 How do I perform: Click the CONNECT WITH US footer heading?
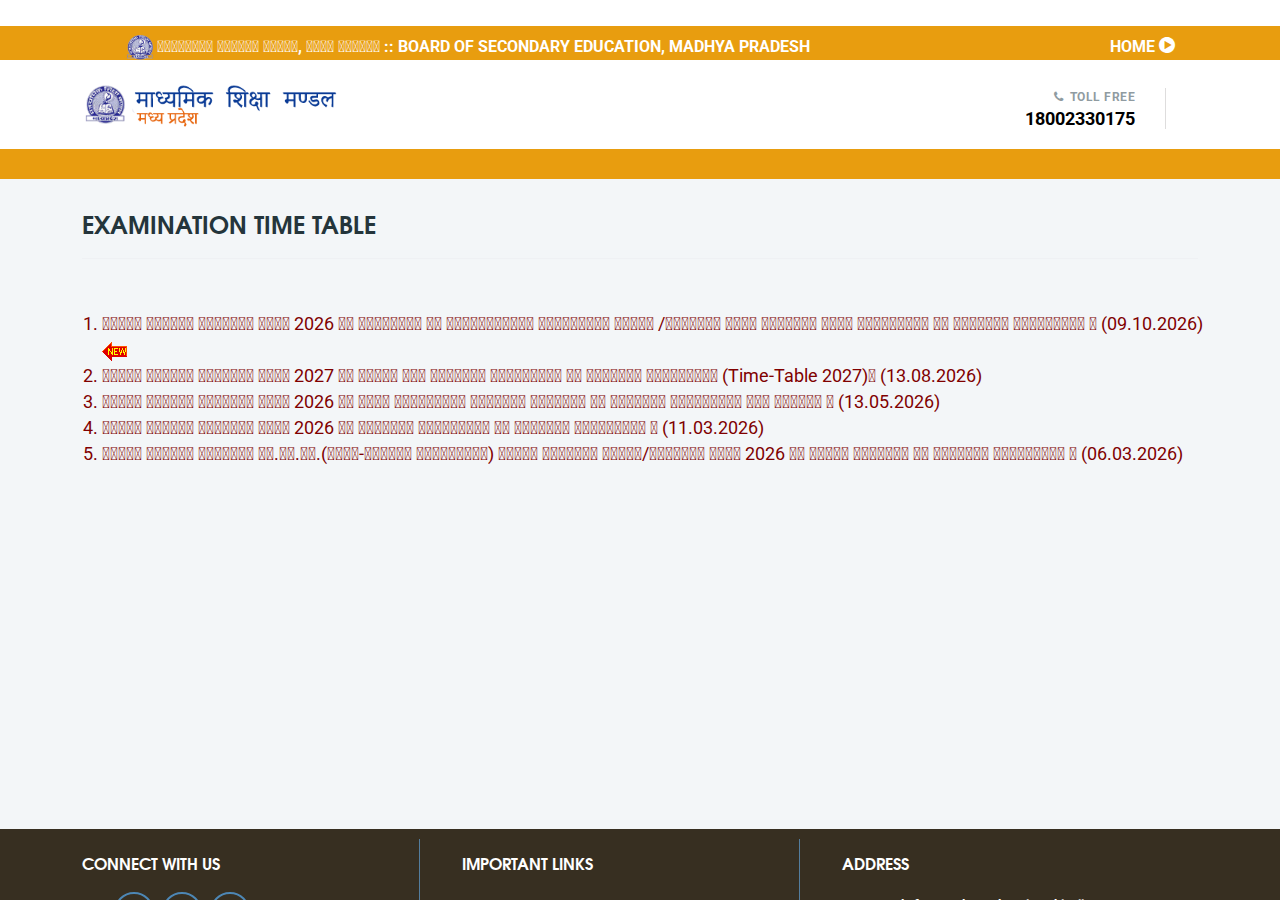151,864
